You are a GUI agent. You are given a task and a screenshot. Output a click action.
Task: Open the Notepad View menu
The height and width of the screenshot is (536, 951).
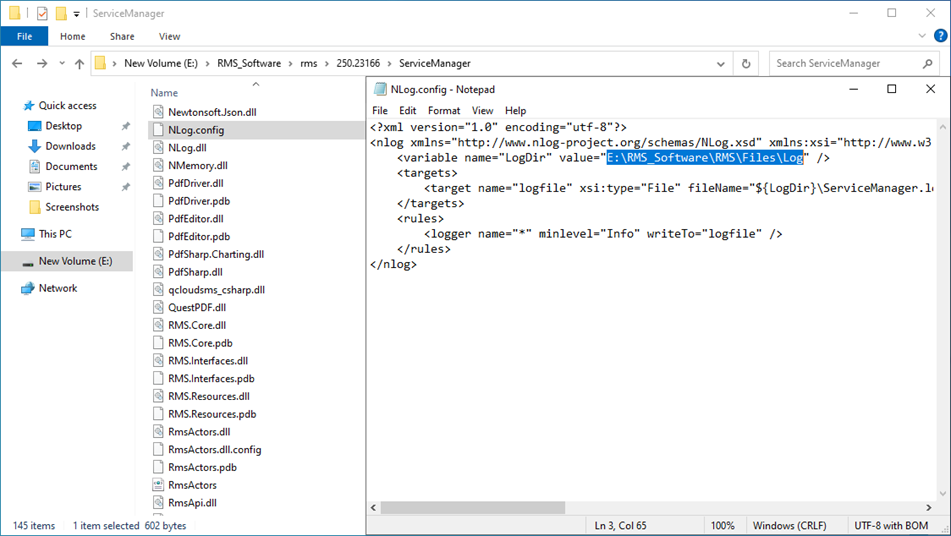pyautogui.click(x=483, y=110)
